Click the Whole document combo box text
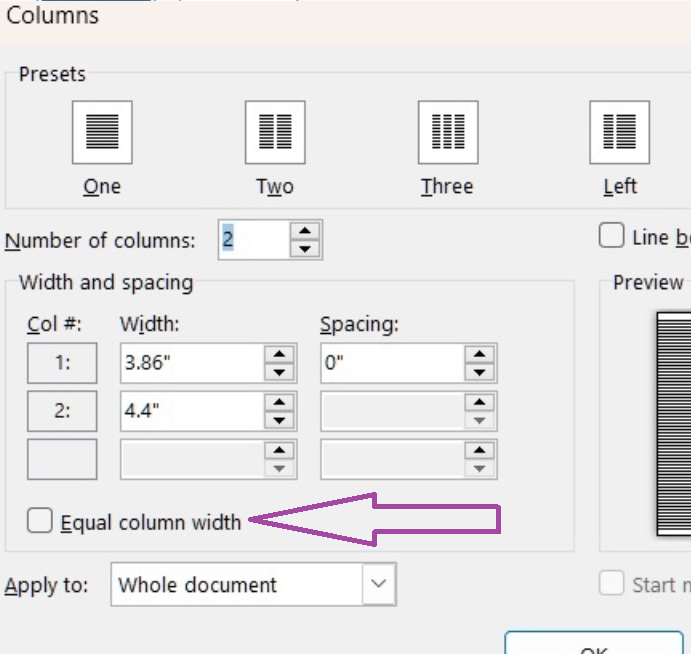 click(x=197, y=585)
